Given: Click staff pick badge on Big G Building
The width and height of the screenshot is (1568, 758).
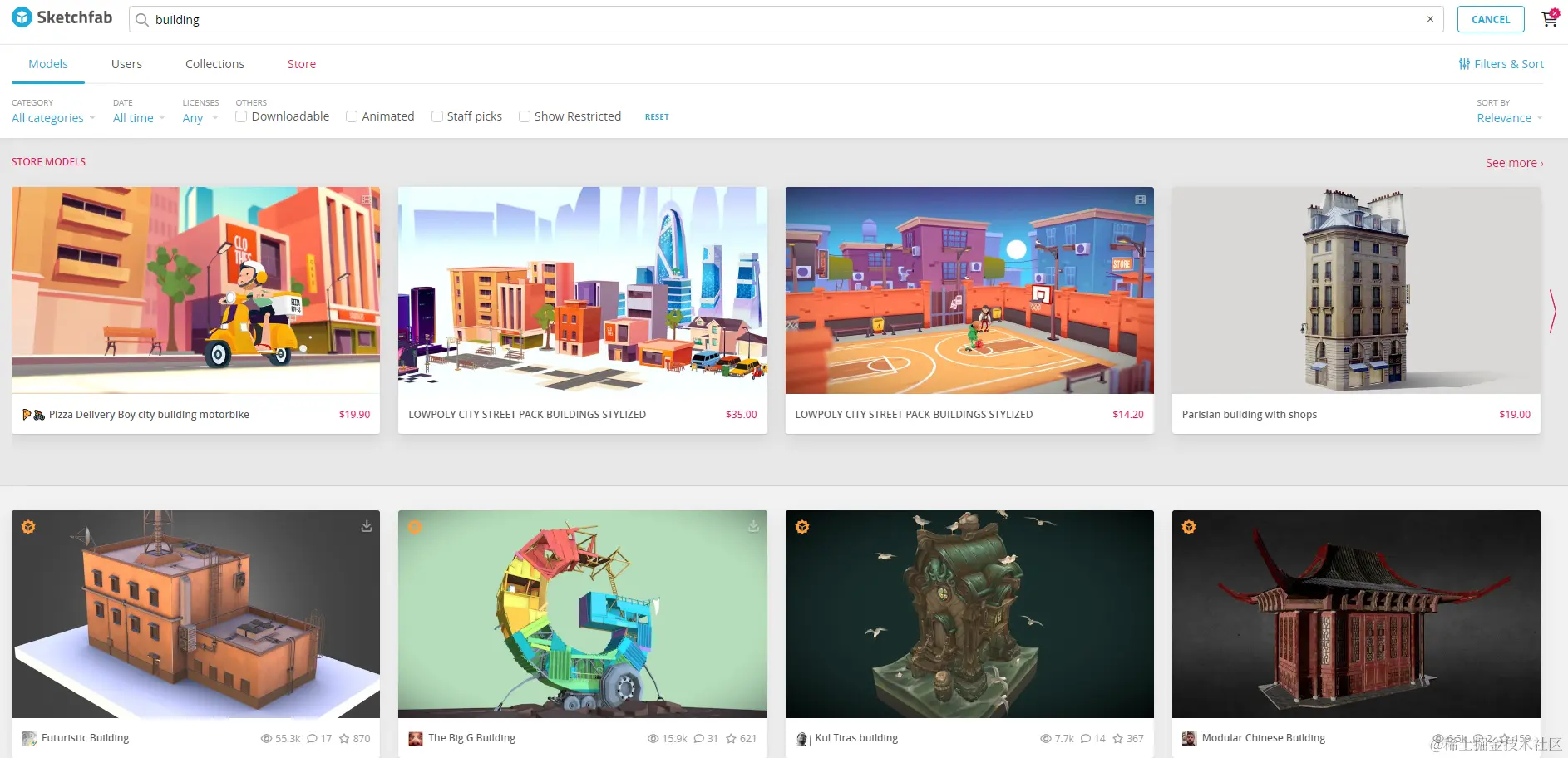Looking at the screenshot, I should click(415, 527).
